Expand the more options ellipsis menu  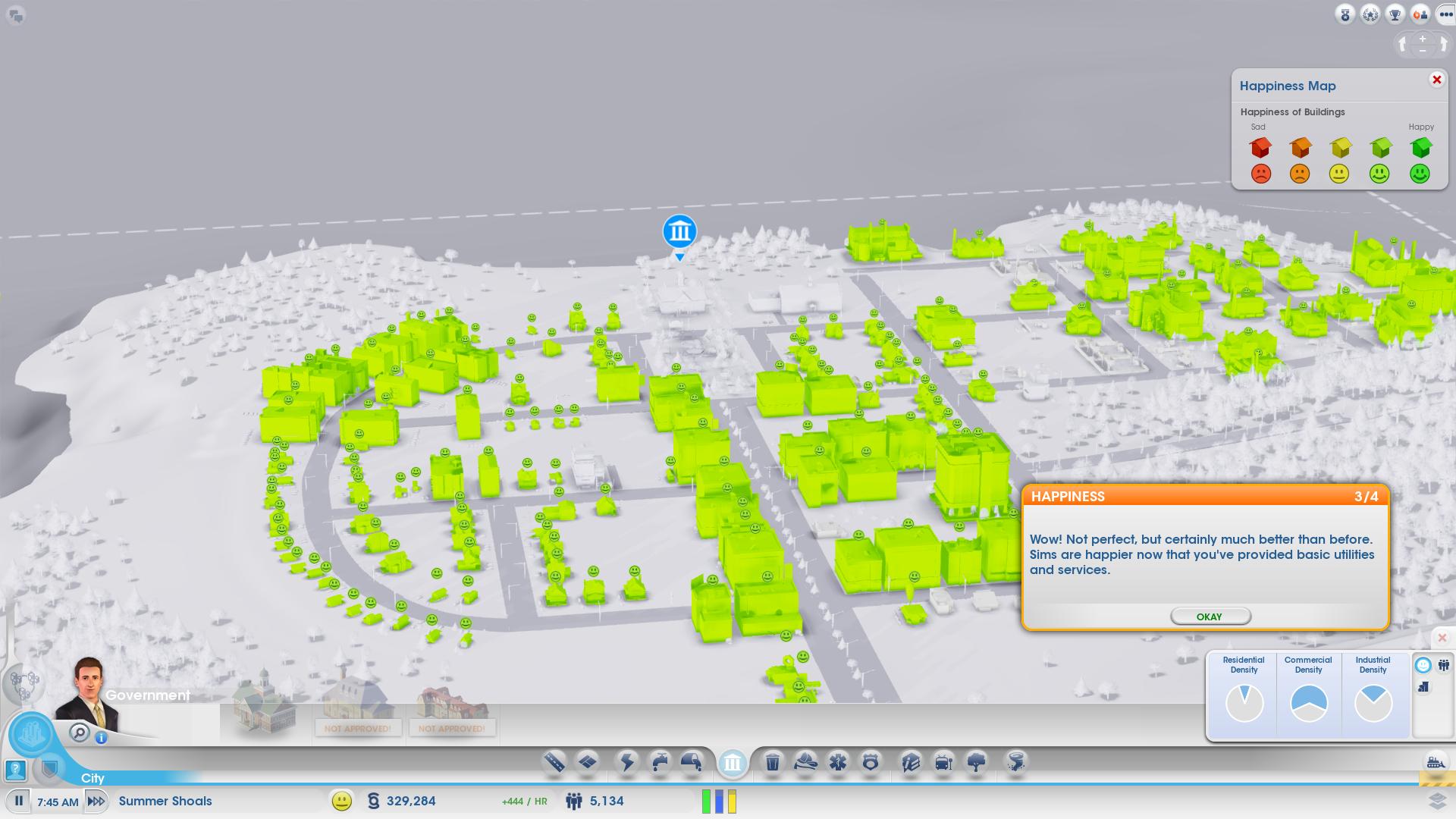click(x=1444, y=14)
